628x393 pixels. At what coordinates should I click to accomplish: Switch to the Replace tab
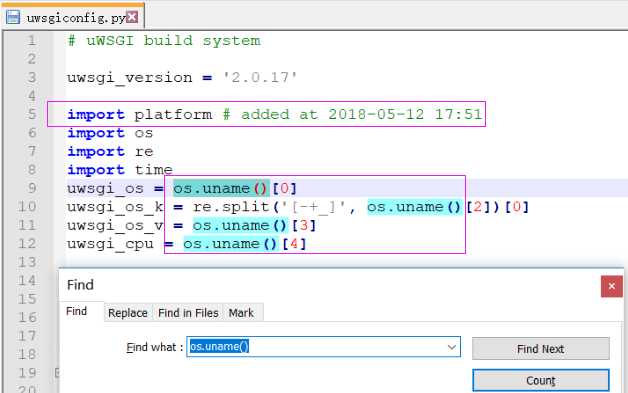pos(128,313)
